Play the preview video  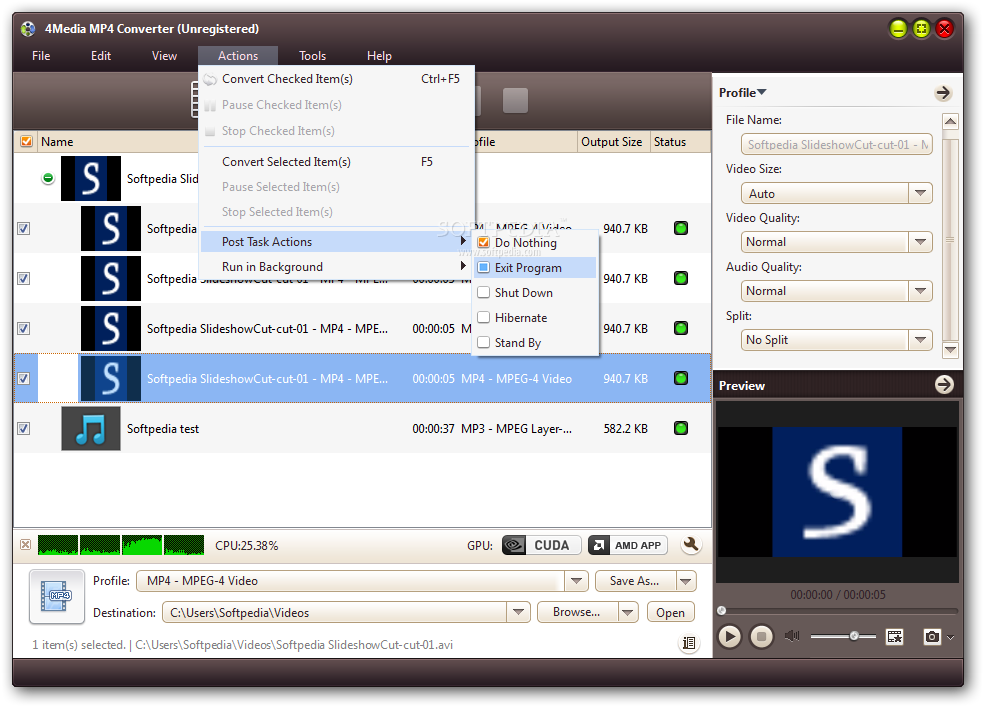(729, 637)
